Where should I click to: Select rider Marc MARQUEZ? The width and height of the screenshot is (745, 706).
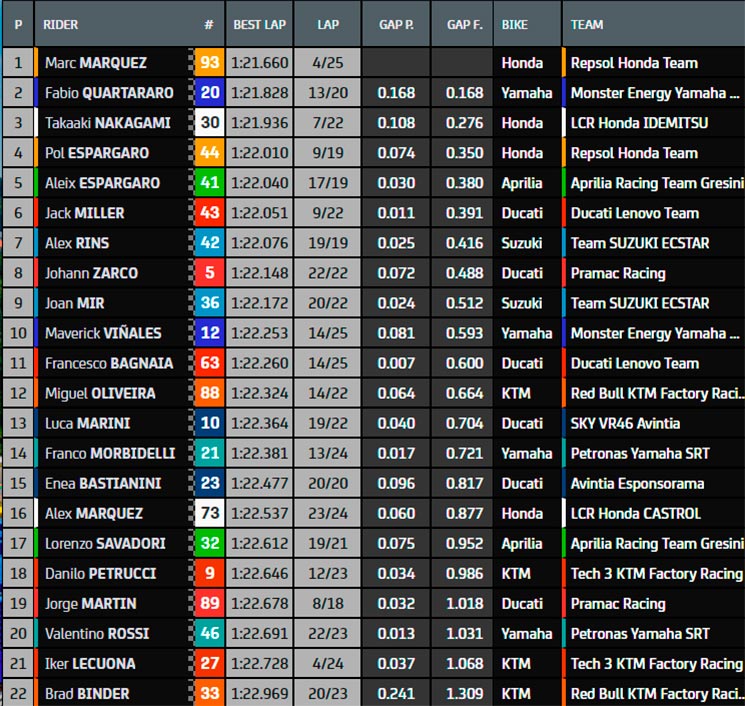point(96,63)
